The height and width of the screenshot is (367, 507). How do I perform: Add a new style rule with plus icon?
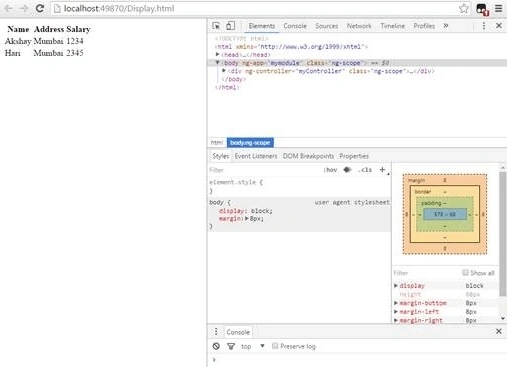(x=382, y=170)
